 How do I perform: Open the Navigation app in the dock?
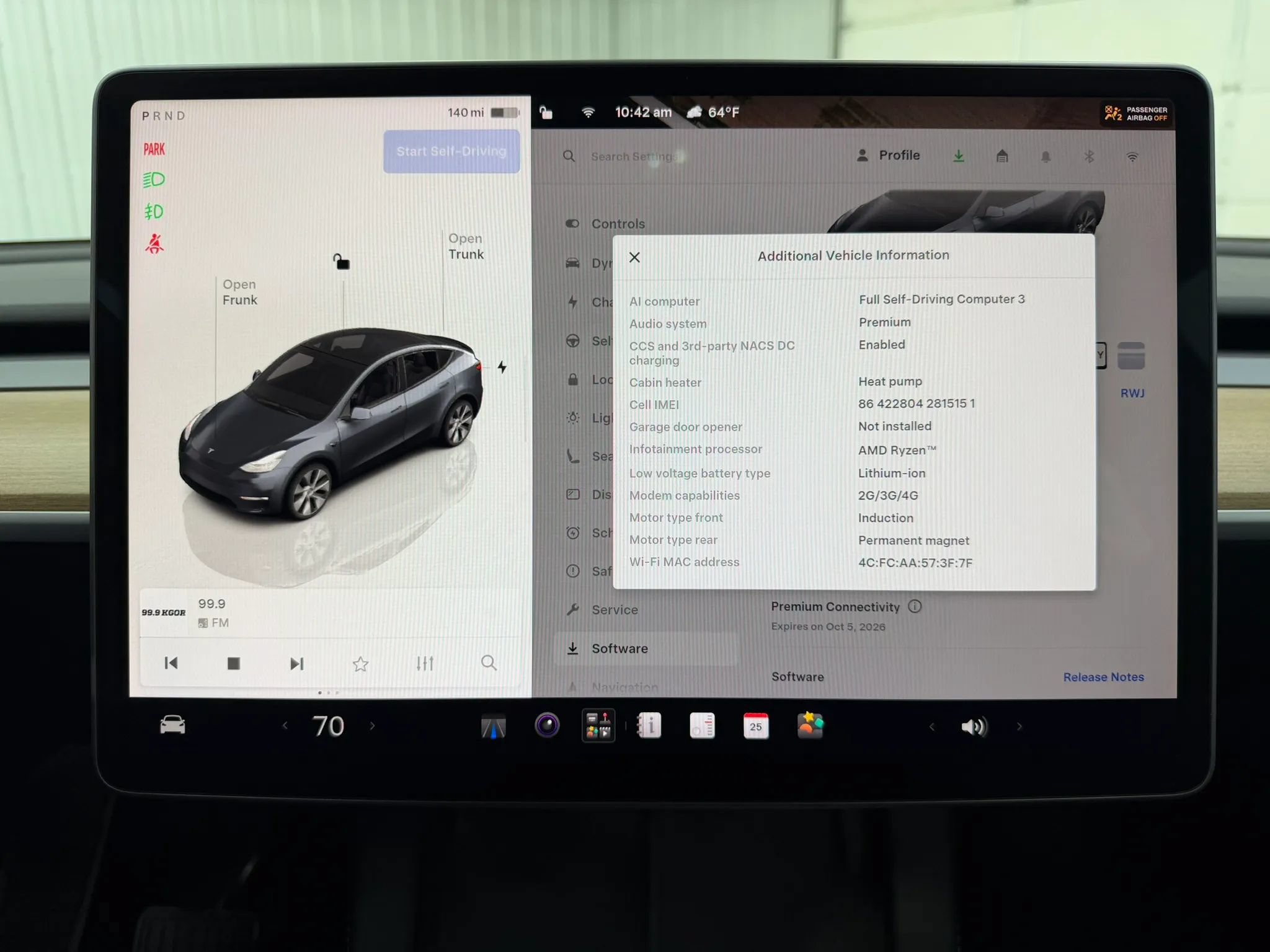click(x=494, y=726)
